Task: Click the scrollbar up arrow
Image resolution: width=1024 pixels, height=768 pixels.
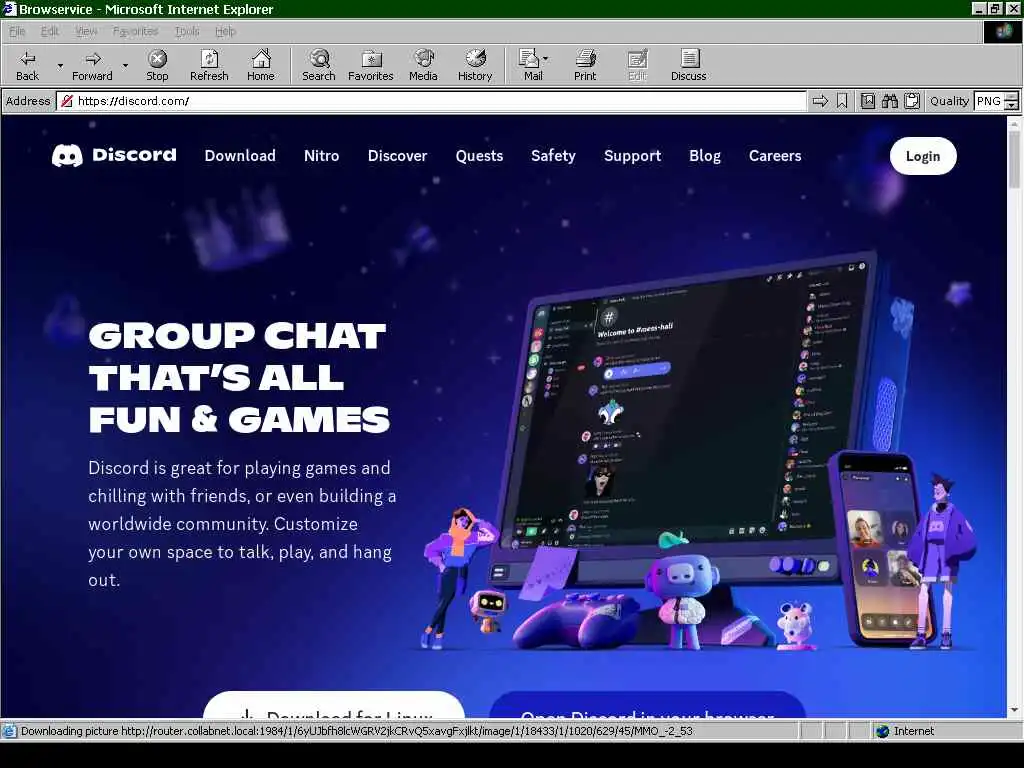Action: (1014, 122)
